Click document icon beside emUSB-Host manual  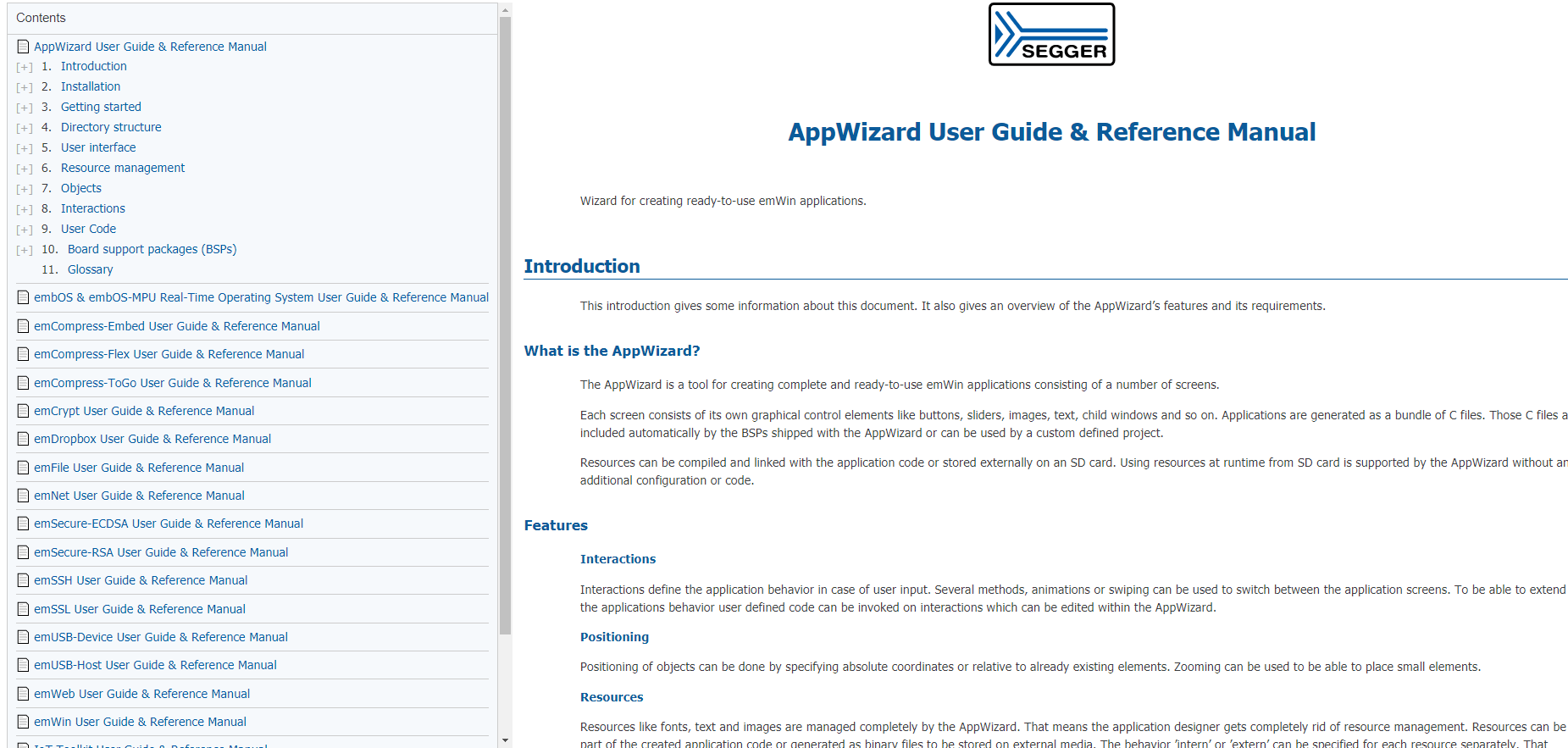[x=24, y=665]
